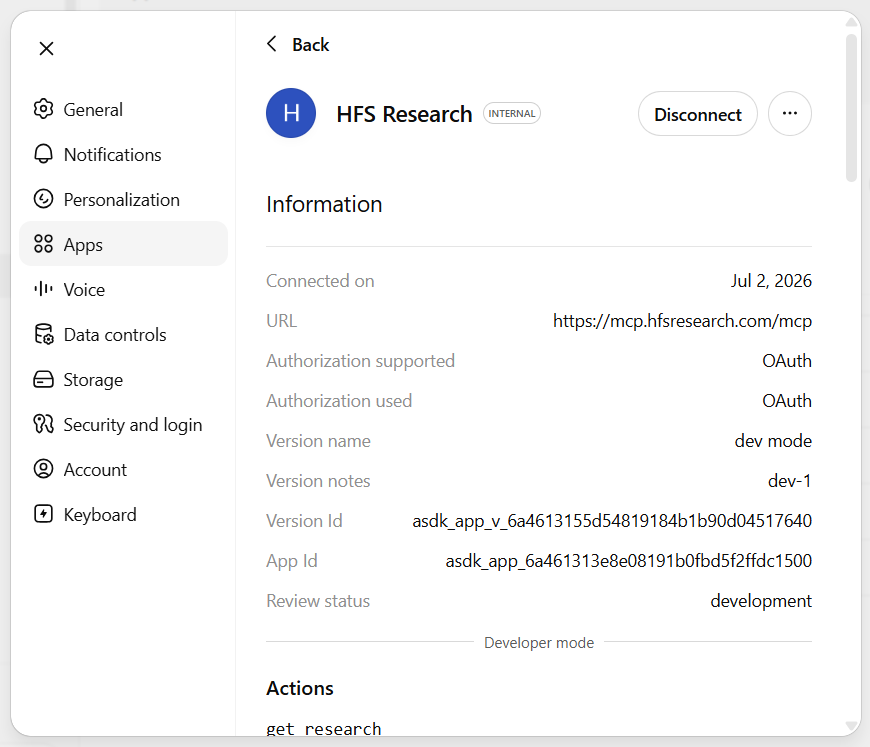Click the Review status label
Screen dimensions: 870x747
[318, 601]
